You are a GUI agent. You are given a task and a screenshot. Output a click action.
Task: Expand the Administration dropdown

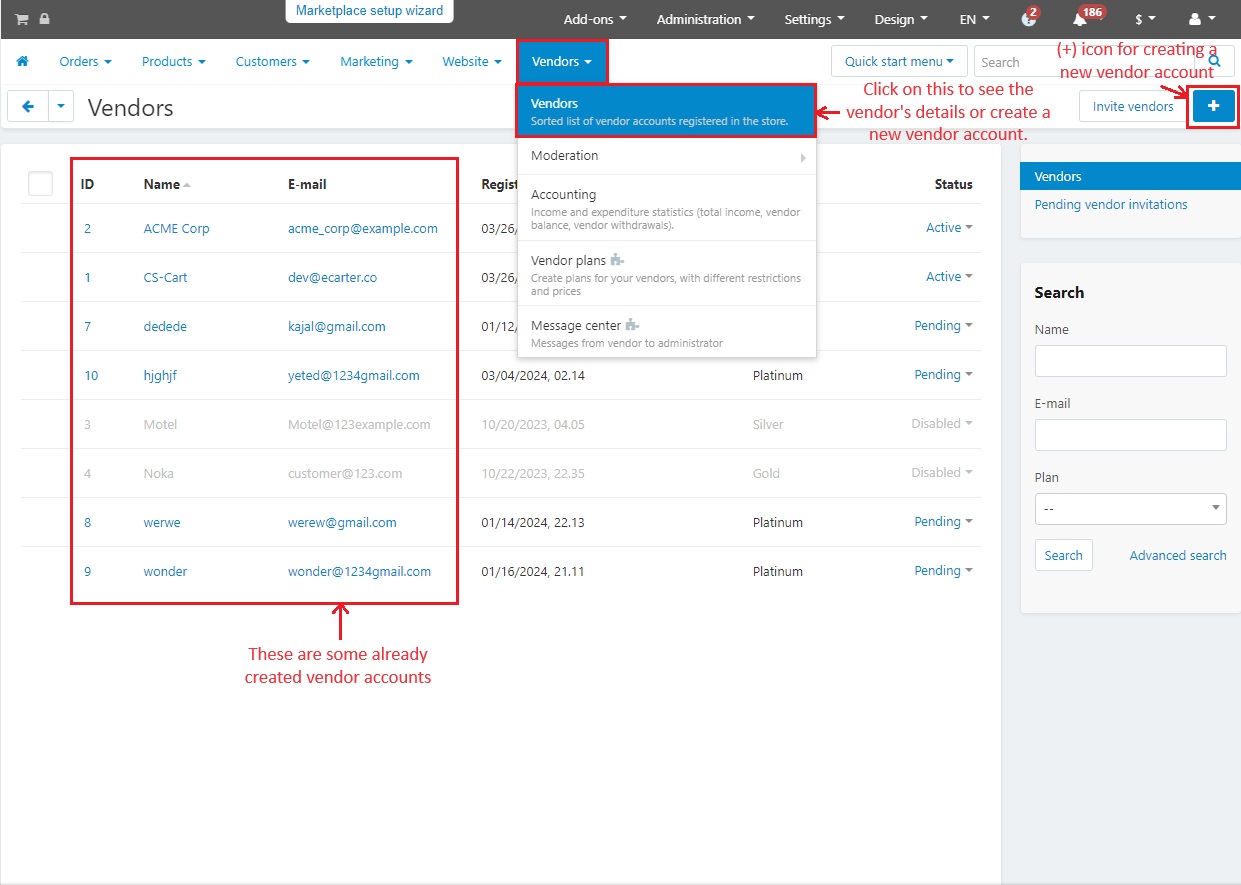[705, 19]
